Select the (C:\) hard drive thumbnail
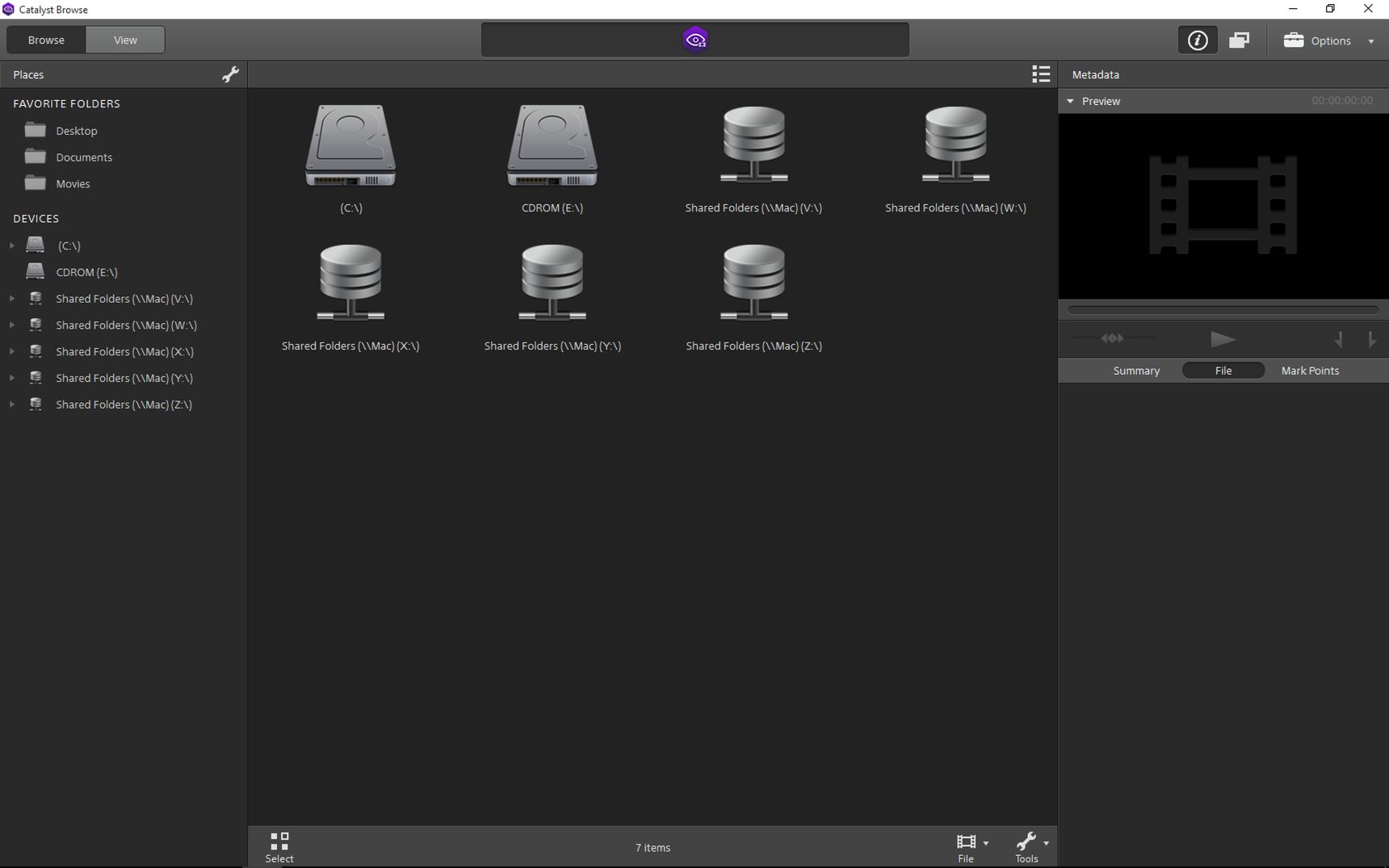The image size is (1389, 868). 350,146
